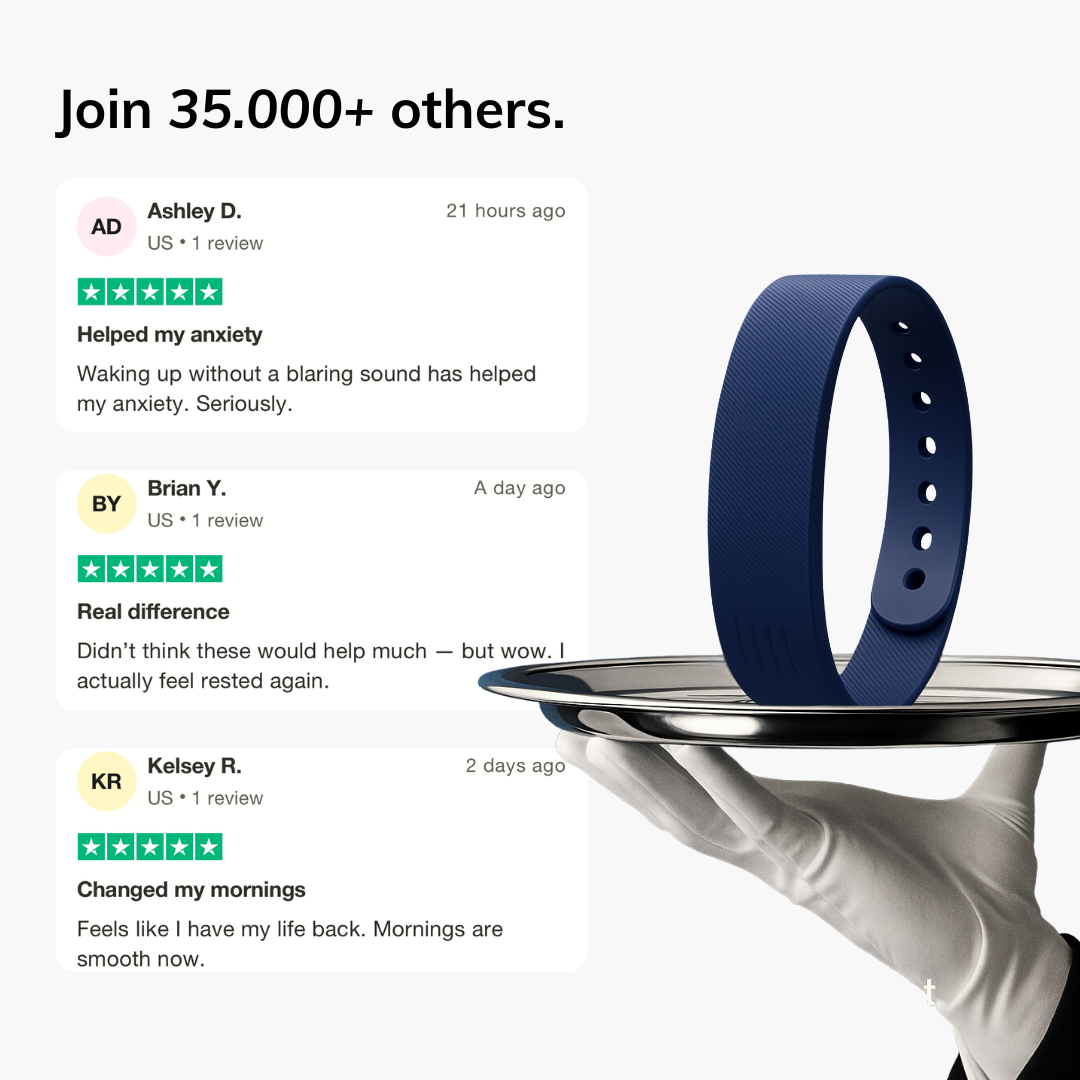
Task: Click the 'Changed my mornings' review title
Action: 191,890
